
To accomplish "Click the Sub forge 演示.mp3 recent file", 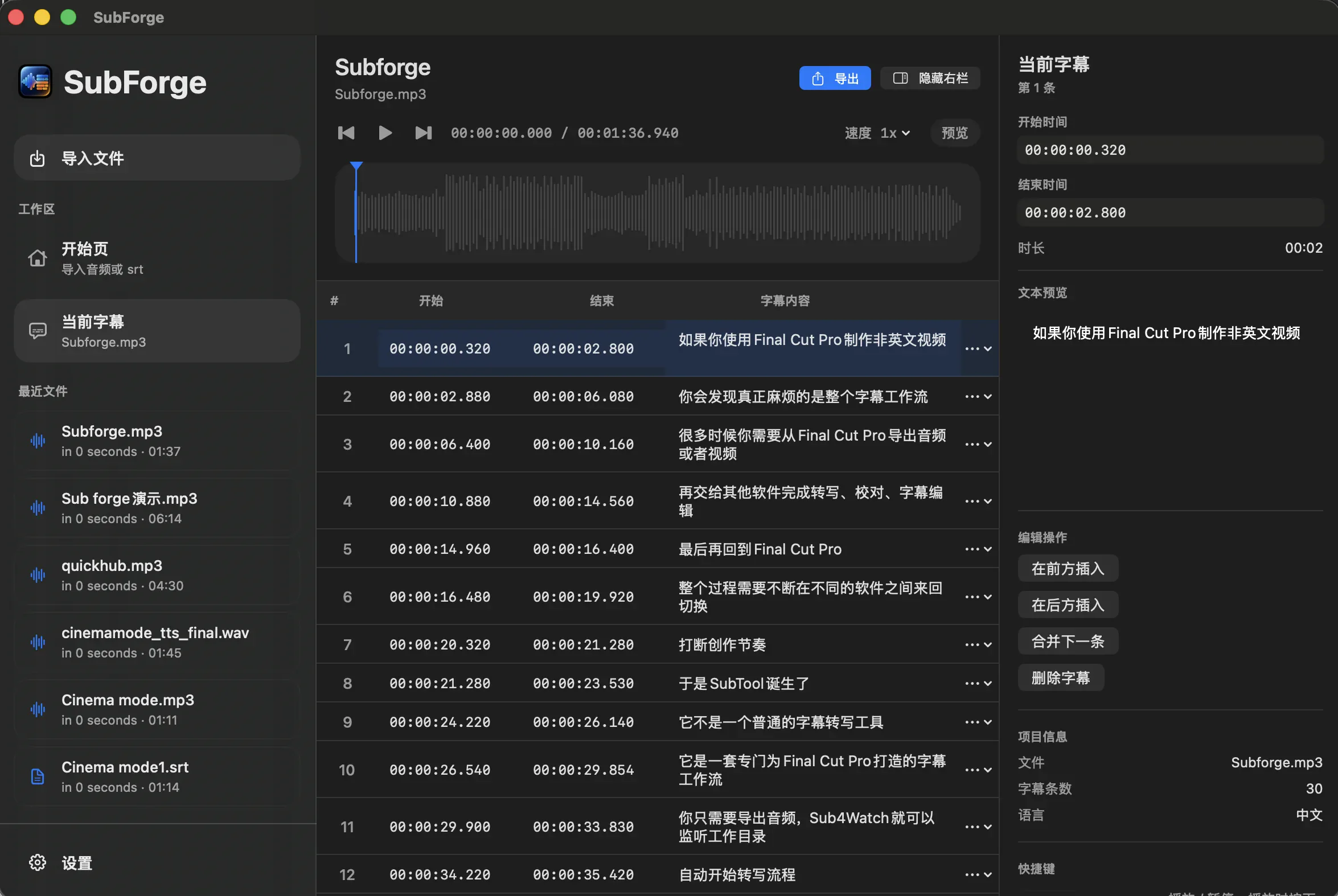I will tap(157, 507).
